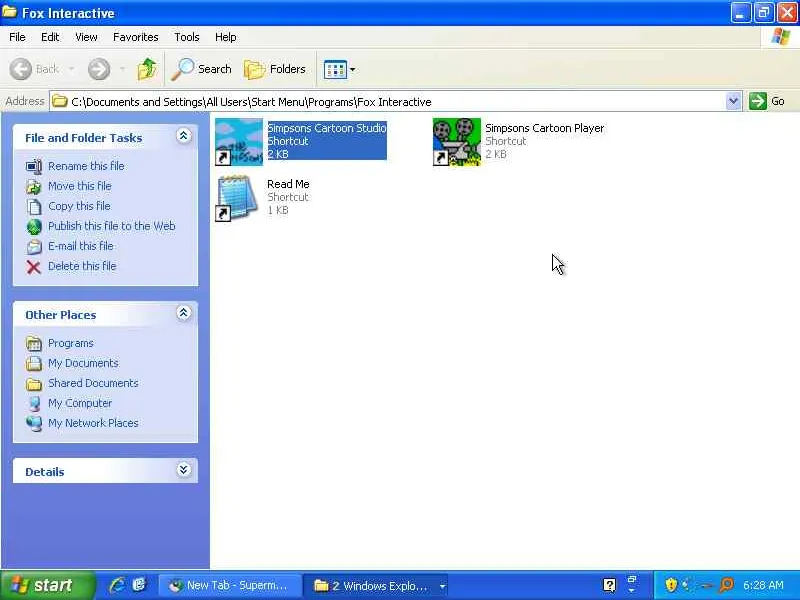Click the globe Publish icon
Image resolution: width=800 pixels, height=600 pixels.
pos(34,227)
